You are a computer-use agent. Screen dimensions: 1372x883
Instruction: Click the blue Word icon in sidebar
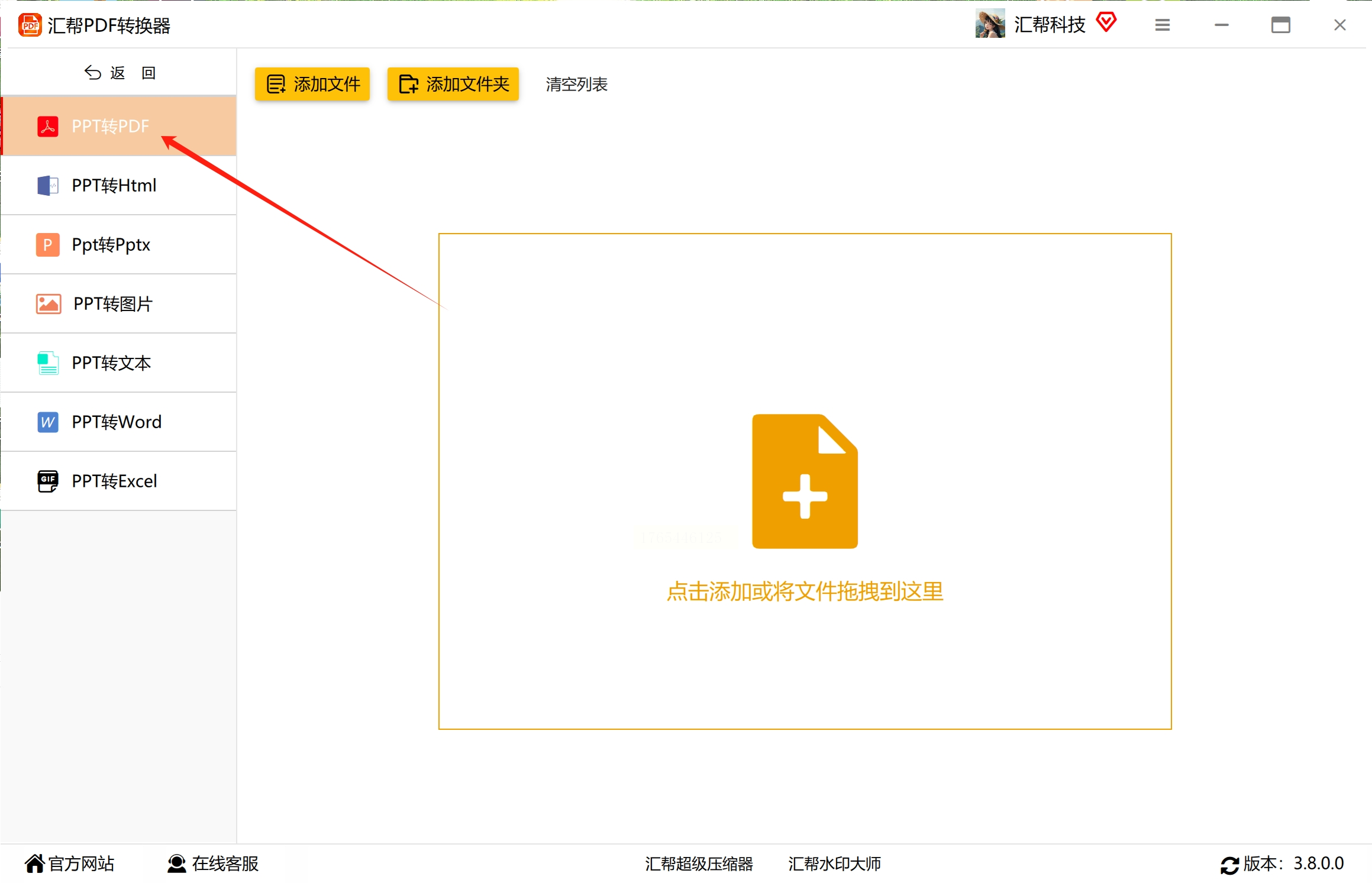48,422
